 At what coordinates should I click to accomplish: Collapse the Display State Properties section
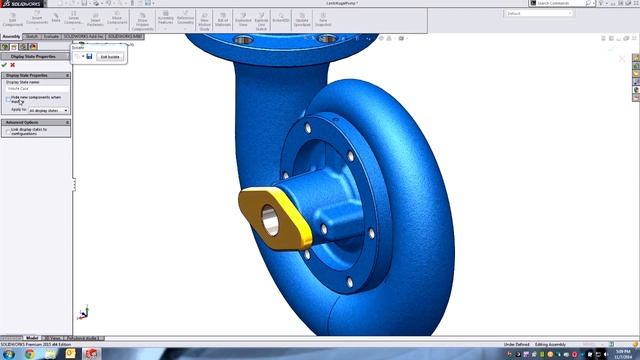67,76
